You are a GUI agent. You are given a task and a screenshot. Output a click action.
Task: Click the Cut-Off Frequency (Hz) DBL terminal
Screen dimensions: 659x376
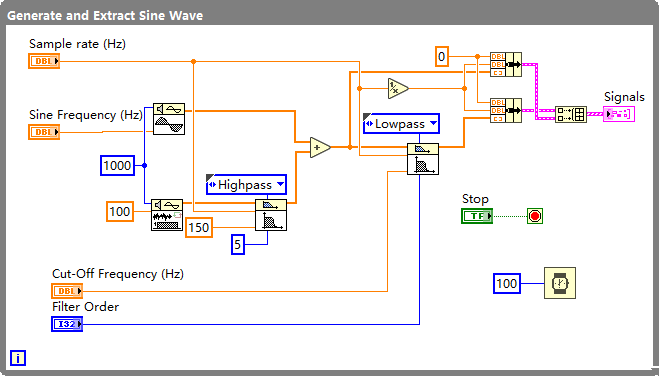tap(67, 291)
